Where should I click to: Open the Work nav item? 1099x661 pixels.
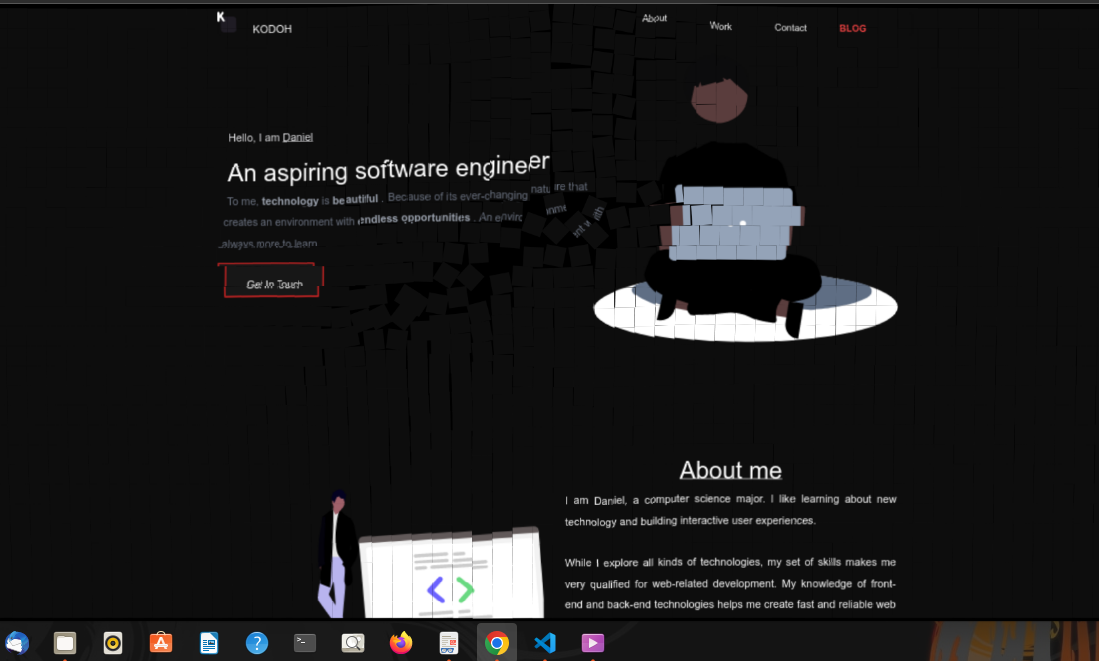pos(721,26)
